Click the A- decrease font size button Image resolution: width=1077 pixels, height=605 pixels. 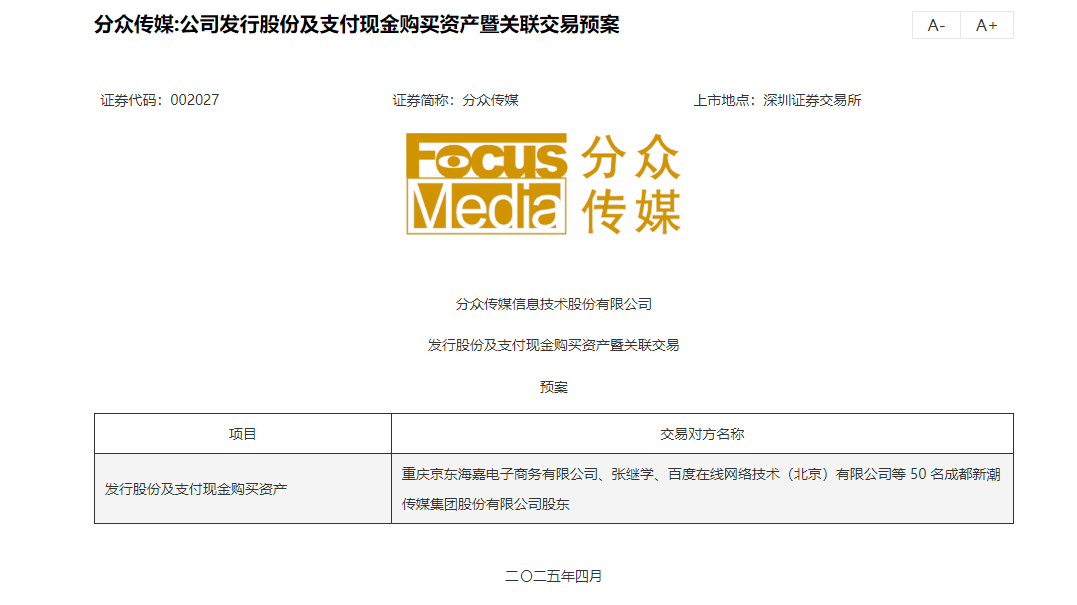point(936,25)
